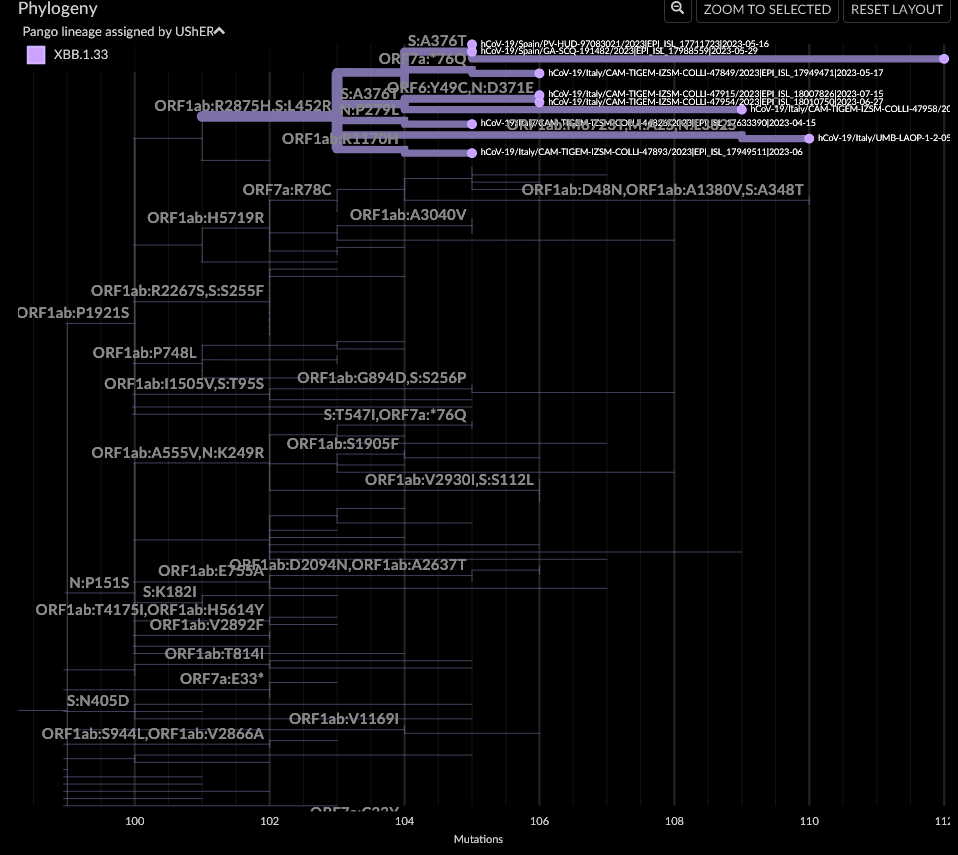Click the highlighted circular node on S:A376T branch
958x855 pixels.
471,43
